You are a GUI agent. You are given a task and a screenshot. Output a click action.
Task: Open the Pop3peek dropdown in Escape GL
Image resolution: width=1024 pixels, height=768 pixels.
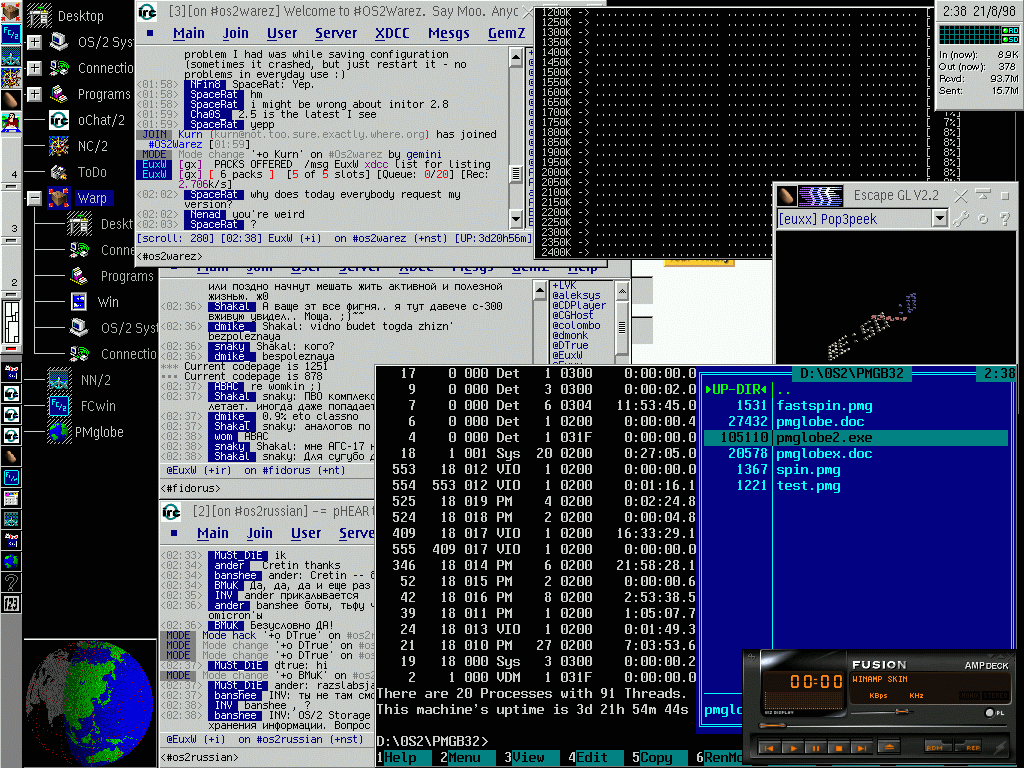[939, 219]
